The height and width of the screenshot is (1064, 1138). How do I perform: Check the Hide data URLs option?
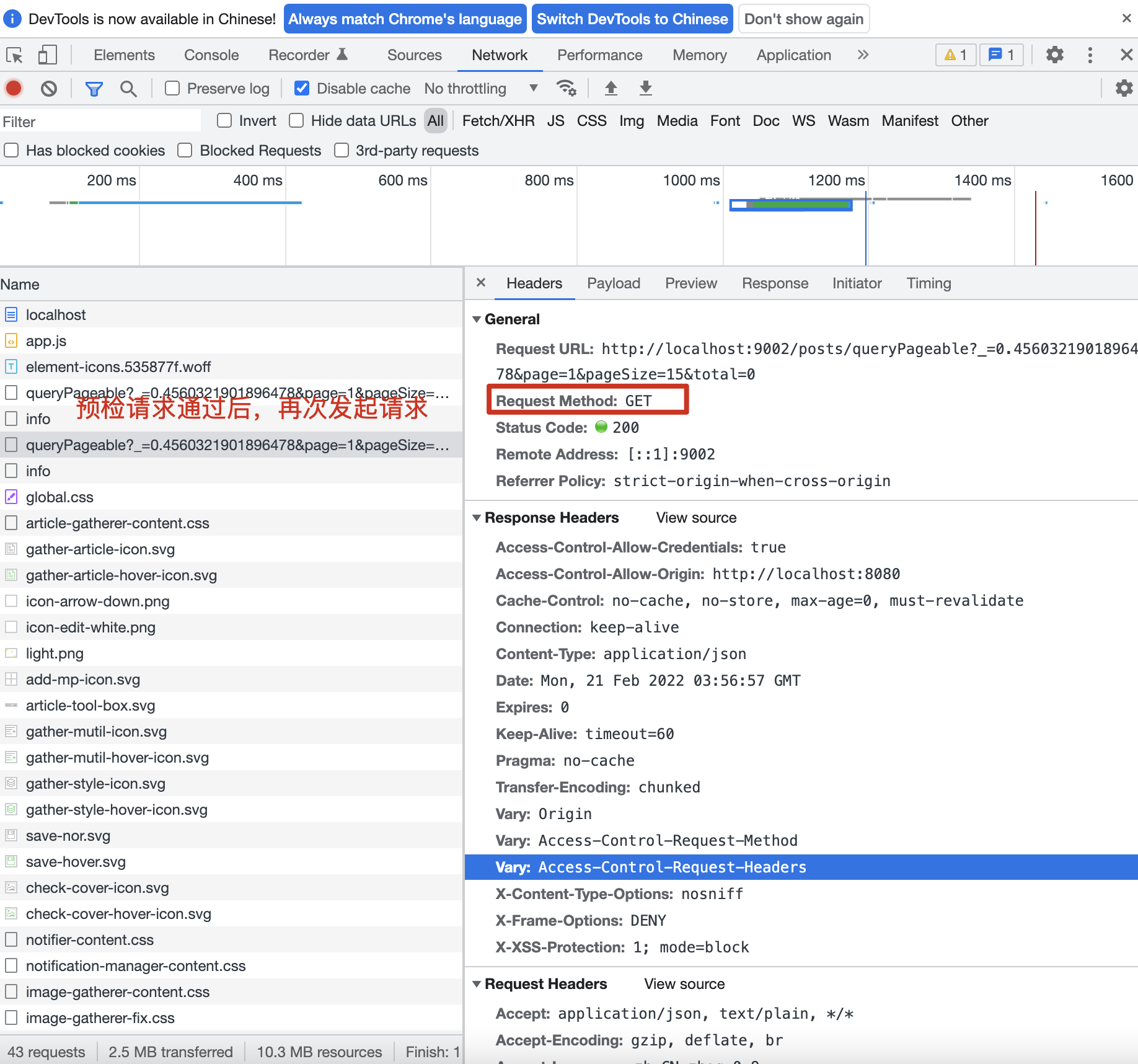(x=297, y=121)
